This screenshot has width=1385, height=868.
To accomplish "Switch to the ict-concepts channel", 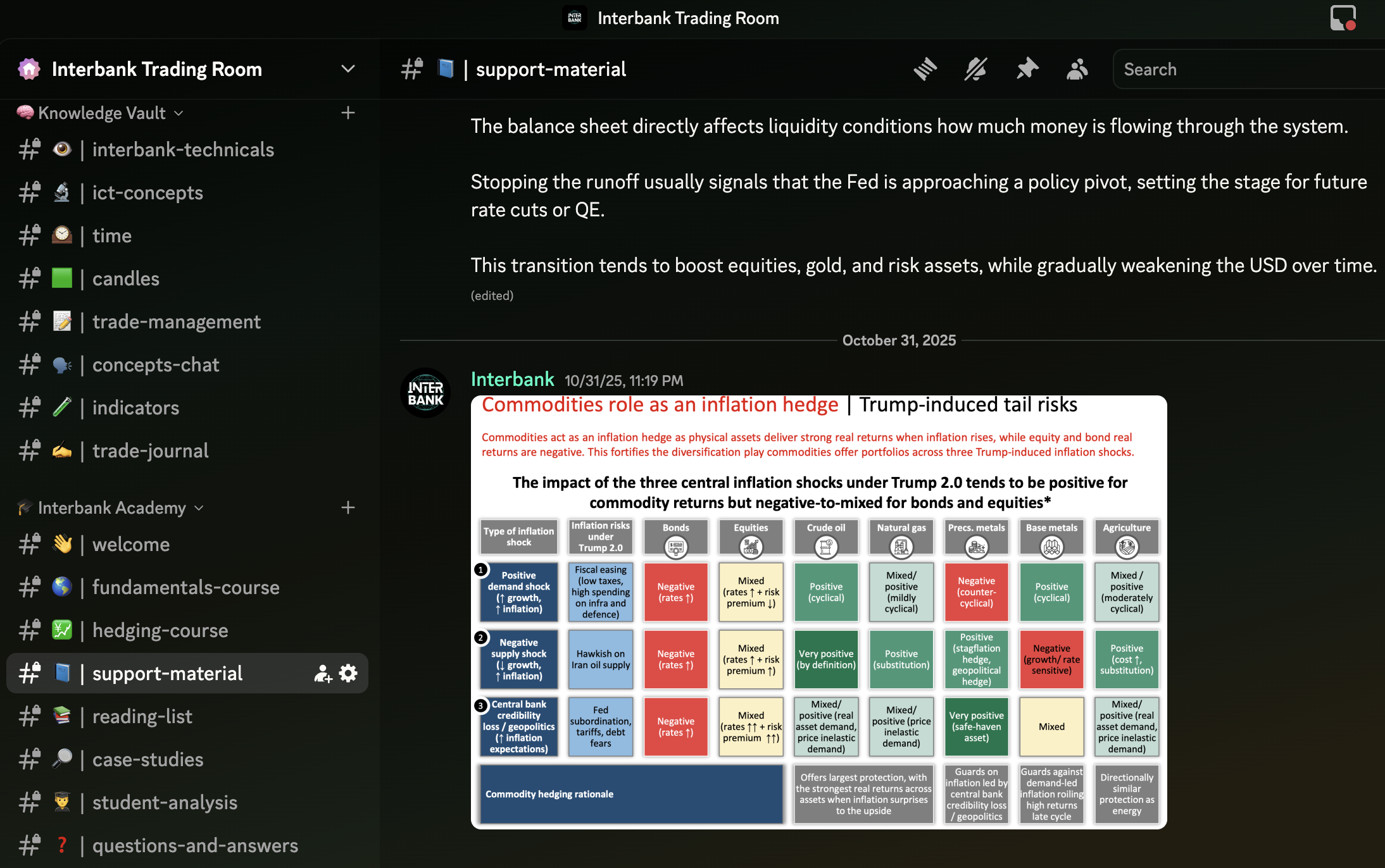I will coord(147,193).
